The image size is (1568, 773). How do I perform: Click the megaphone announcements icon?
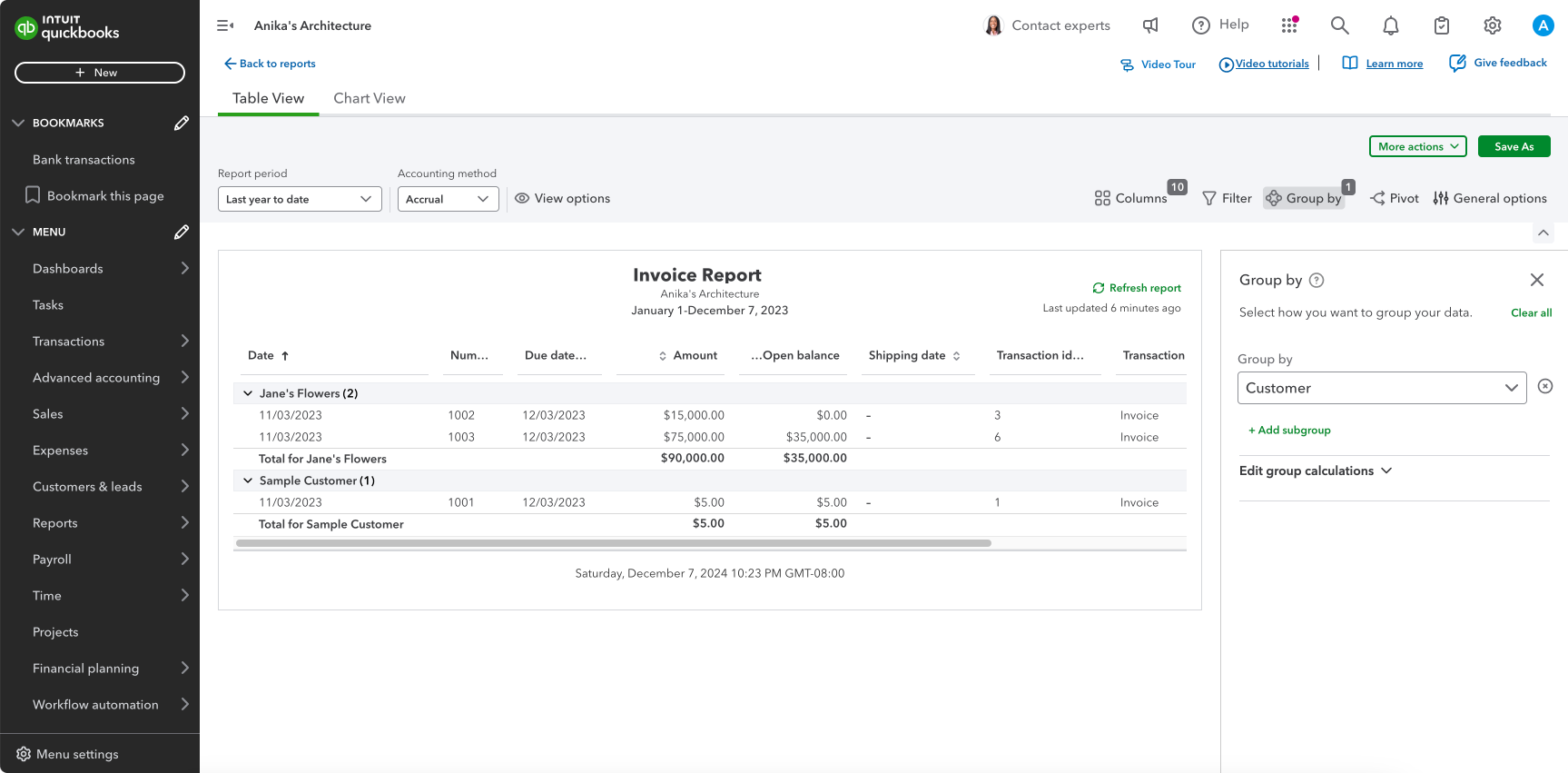pyautogui.click(x=1150, y=25)
